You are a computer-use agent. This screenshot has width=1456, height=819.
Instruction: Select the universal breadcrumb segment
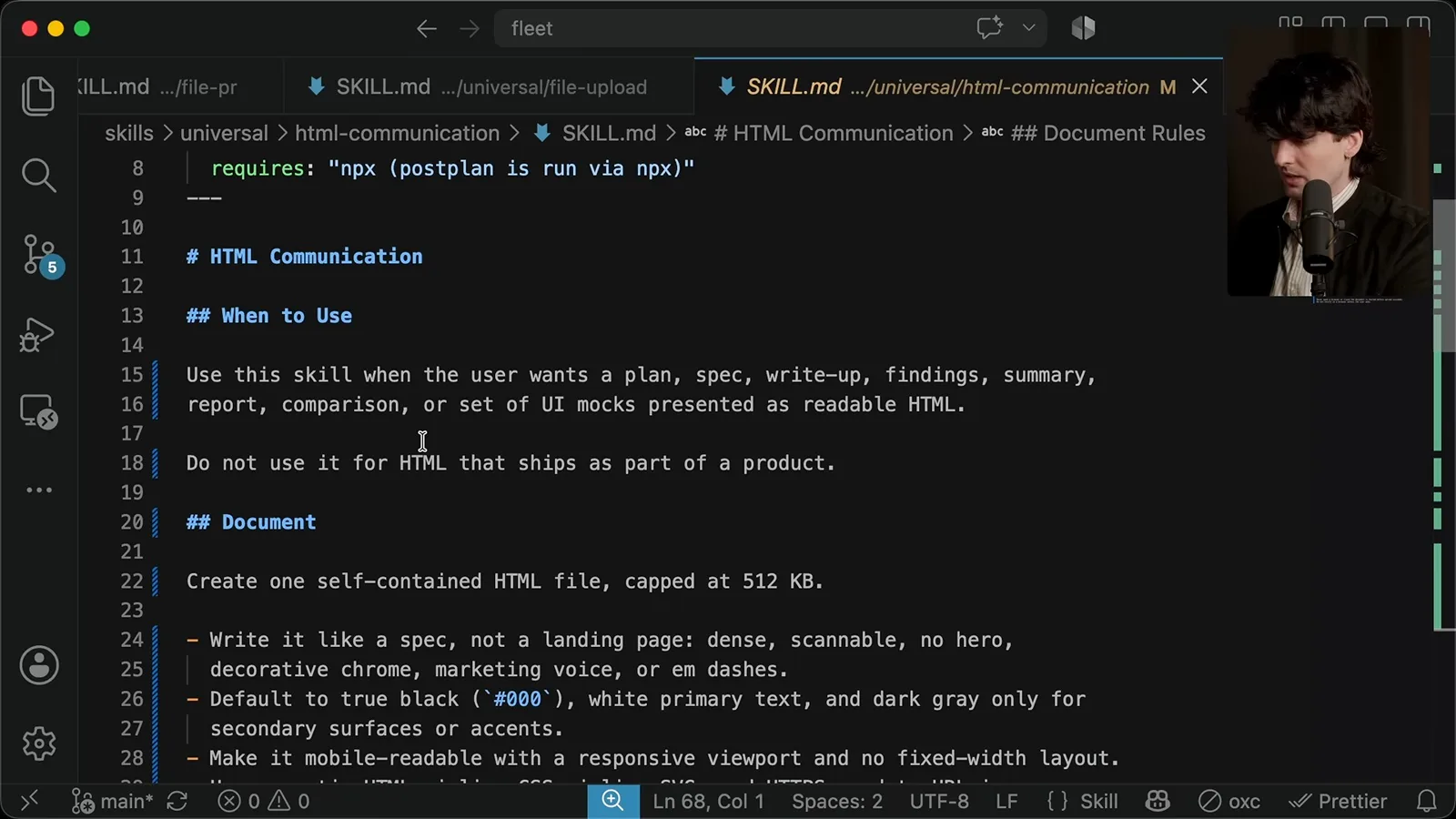[224, 134]
